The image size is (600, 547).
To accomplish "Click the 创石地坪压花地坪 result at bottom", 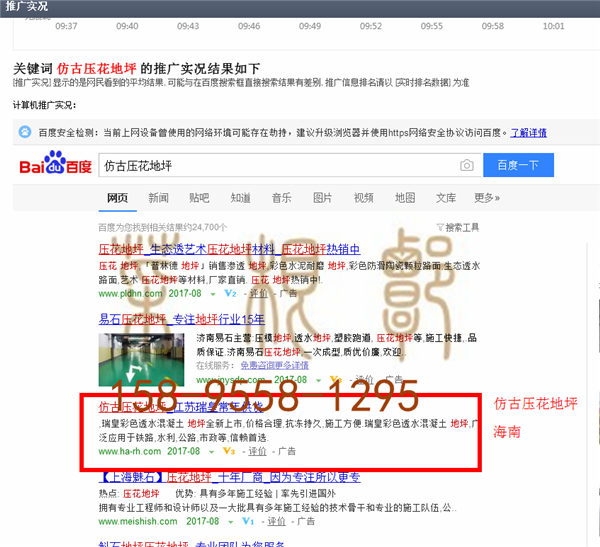I will coord(192,544).
